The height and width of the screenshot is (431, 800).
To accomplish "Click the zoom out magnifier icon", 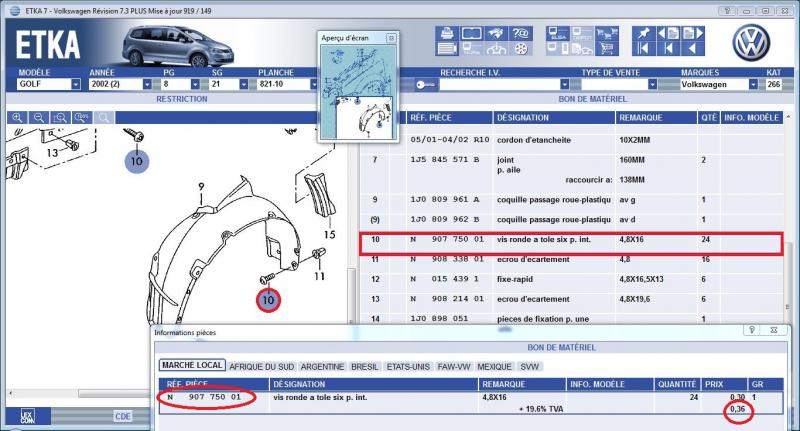I will [x=39, y=118].
